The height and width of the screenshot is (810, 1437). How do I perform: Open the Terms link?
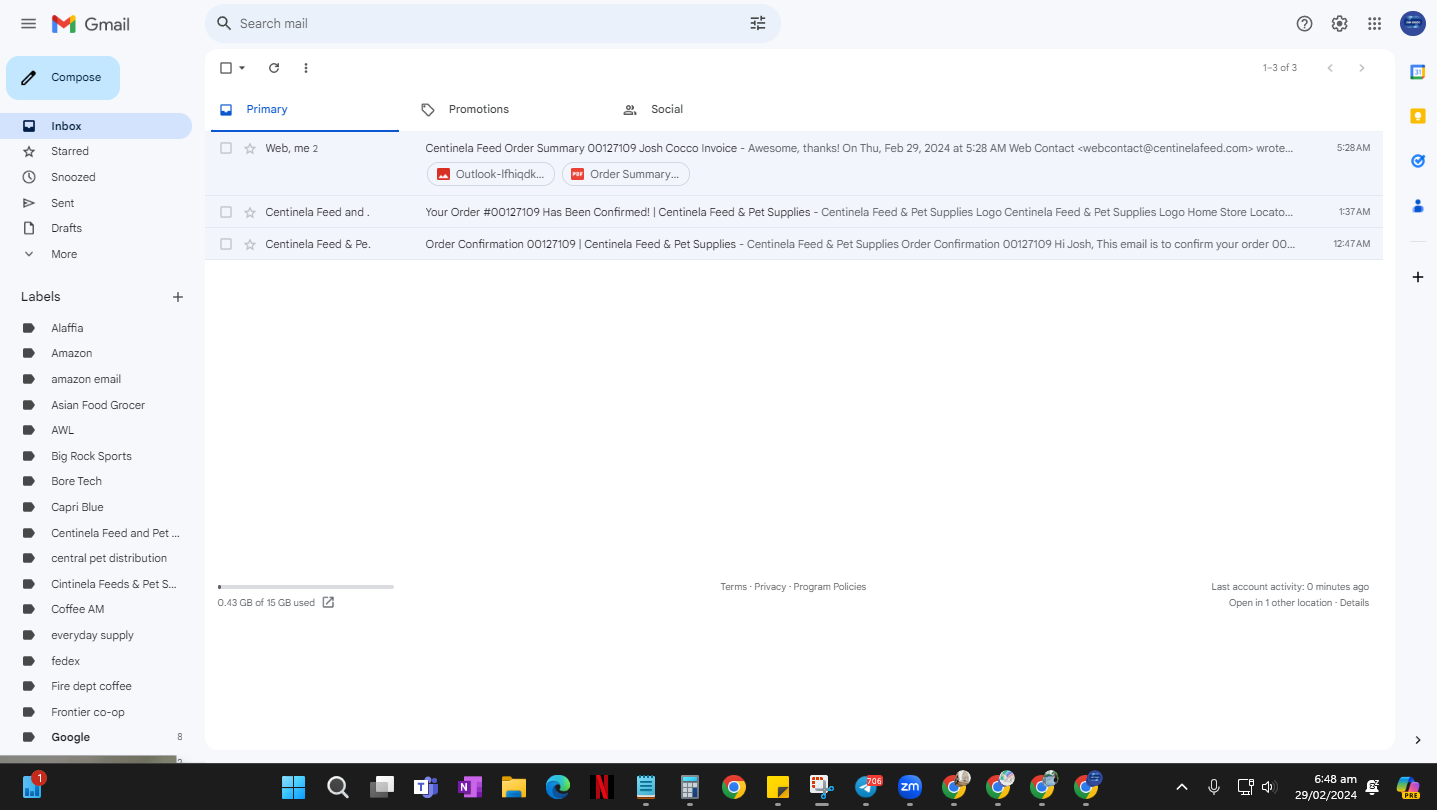tap(733, 587)
